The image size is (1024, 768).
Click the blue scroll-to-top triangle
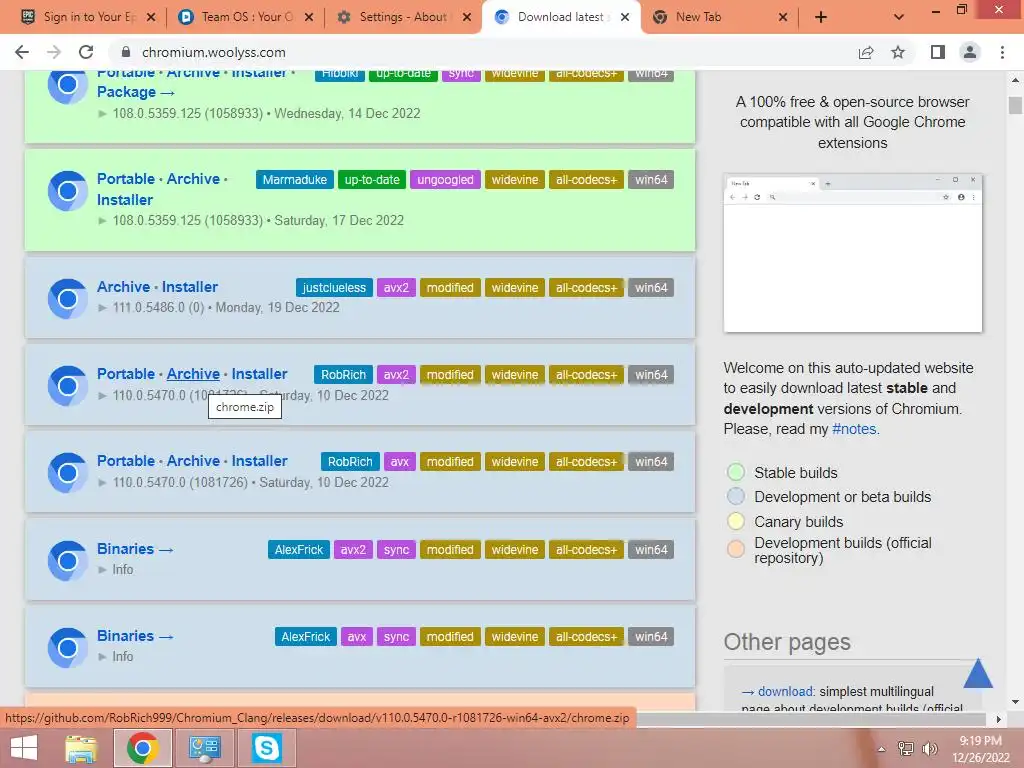pyautogui.click(x=978, y=674)
